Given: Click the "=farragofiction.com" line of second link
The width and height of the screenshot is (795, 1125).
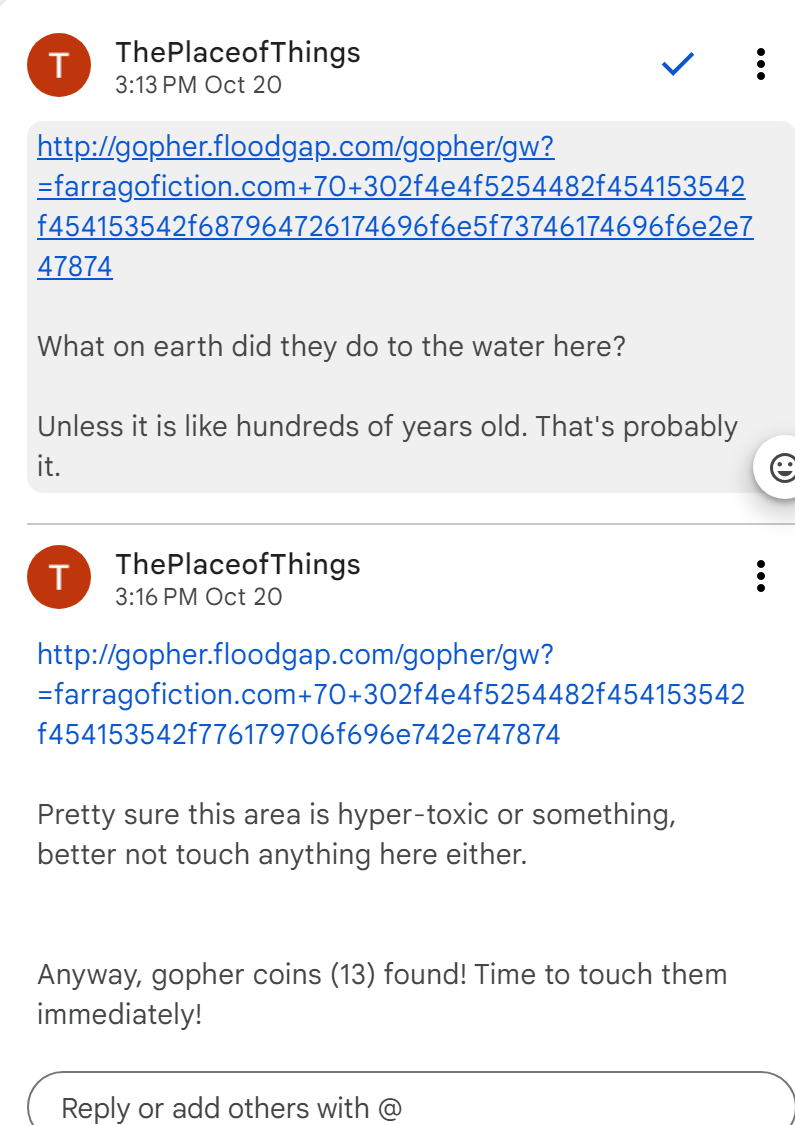Looking at the screenshot, I should [x=390, y=695].
